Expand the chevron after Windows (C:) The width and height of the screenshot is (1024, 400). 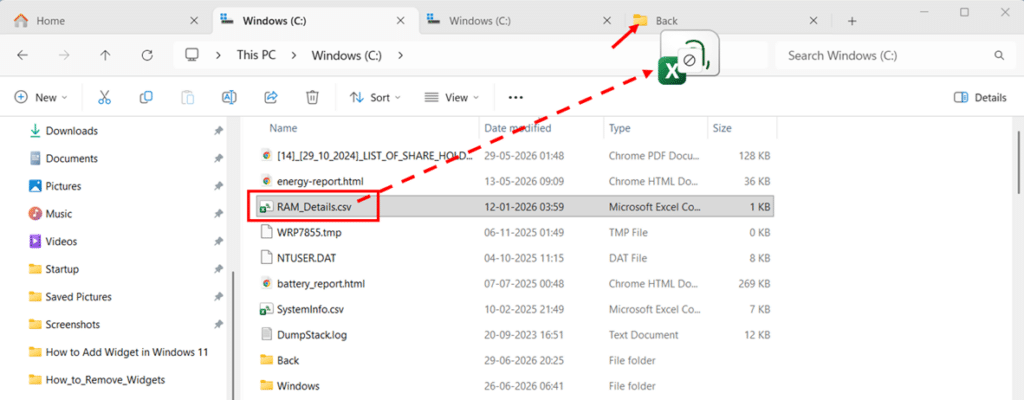400,56
